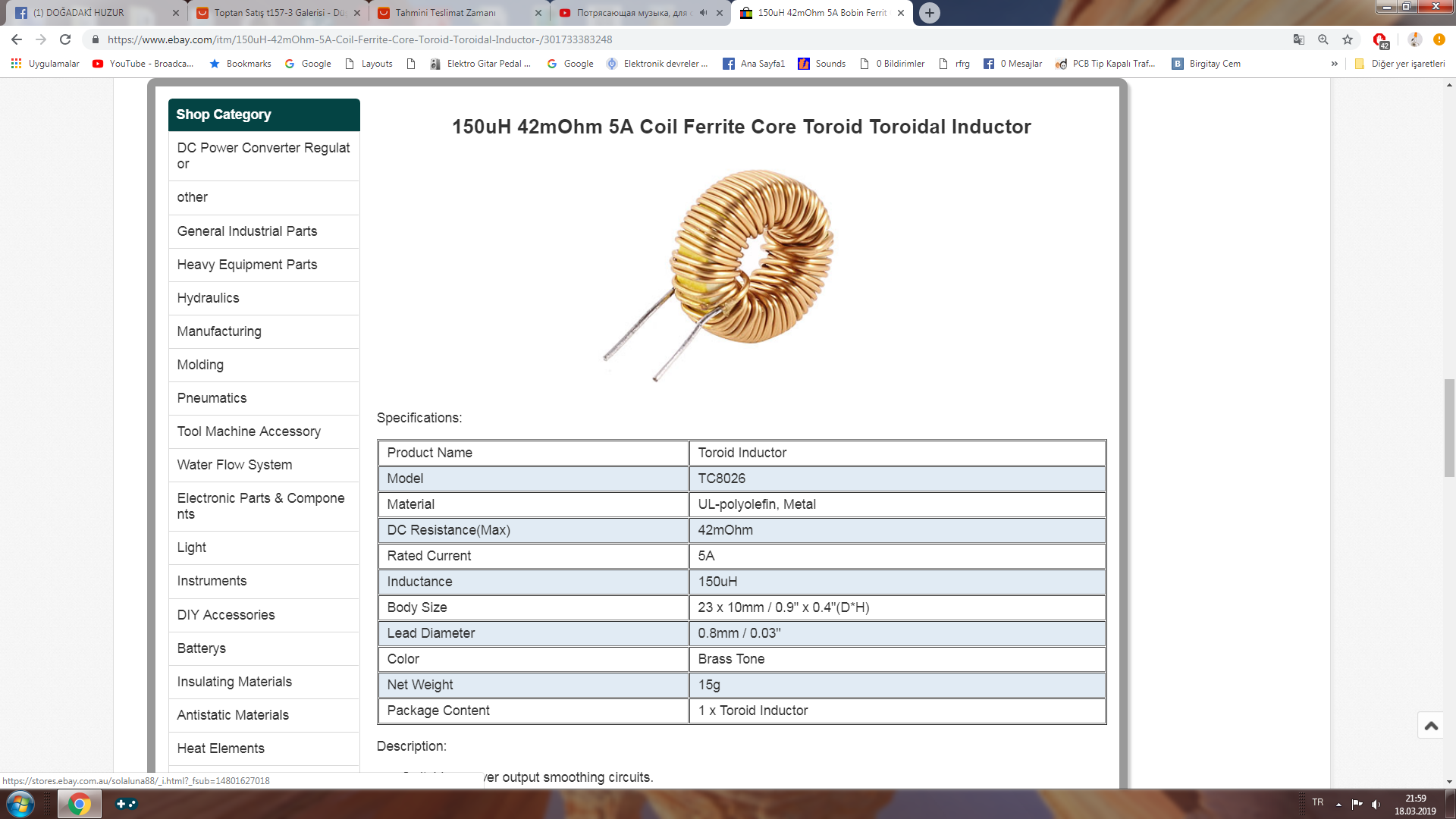Show hidden system tray icons
Screen dimensions: 1456x819
1339,804
